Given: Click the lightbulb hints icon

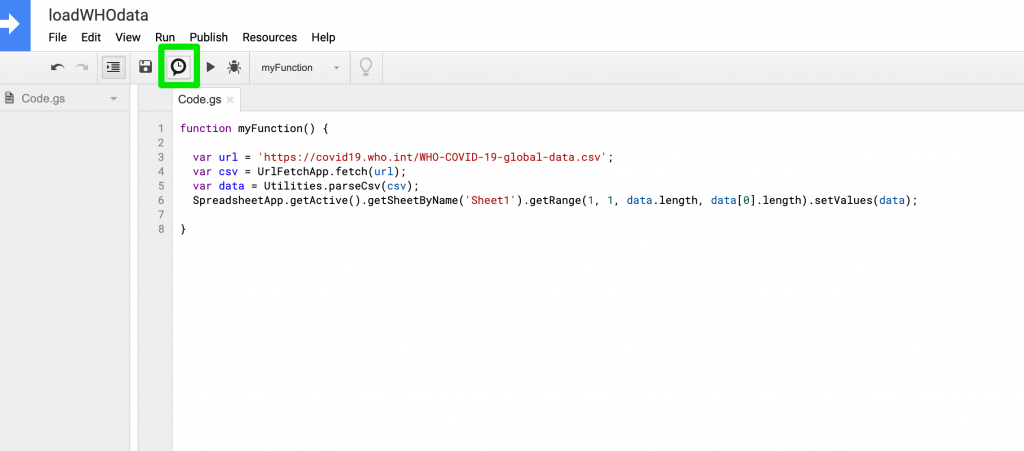Looking at the screenshot, I should click(x=366, y=67).
